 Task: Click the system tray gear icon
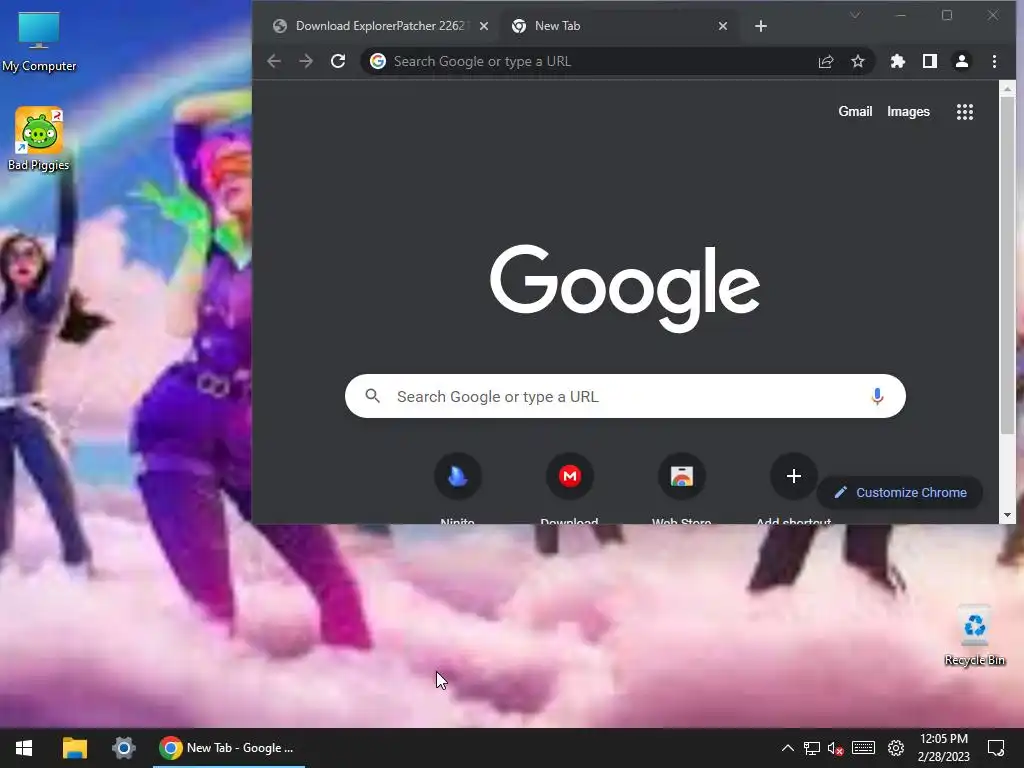coord(896,748)
